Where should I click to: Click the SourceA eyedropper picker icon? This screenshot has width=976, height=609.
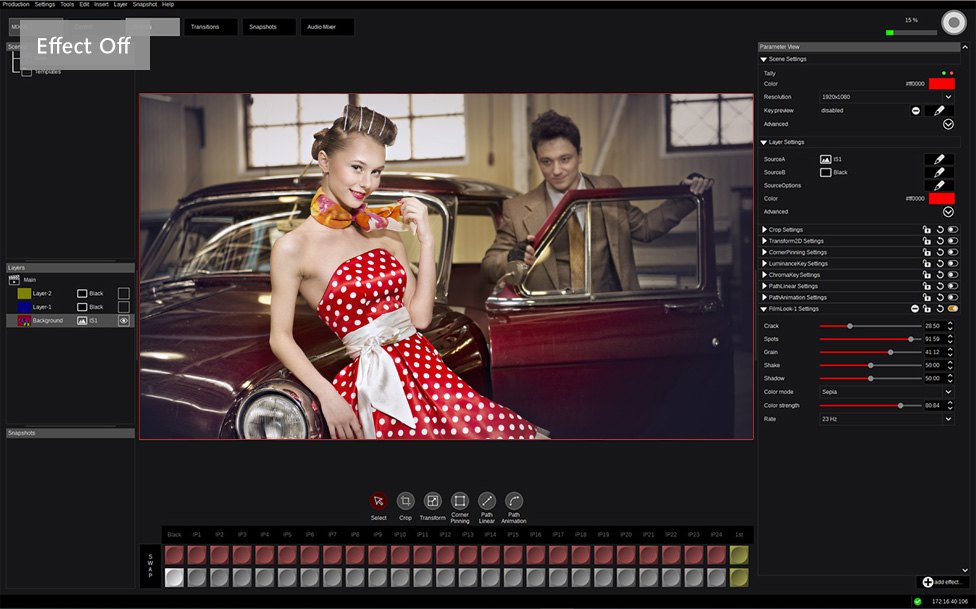[939, 159]
